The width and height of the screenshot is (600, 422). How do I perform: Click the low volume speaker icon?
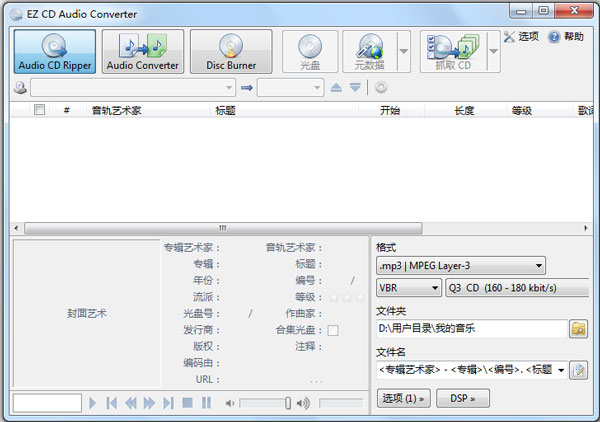[230, 403]
